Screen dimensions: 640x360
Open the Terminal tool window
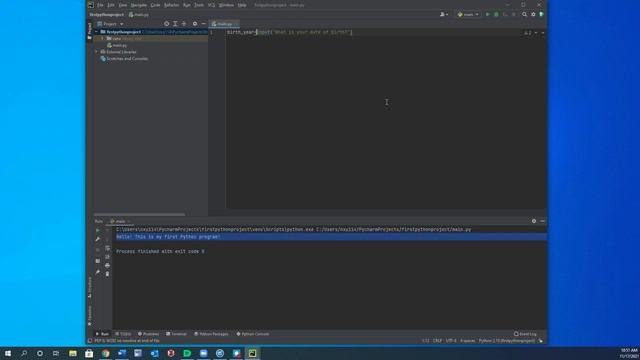(x=176, y=334)
